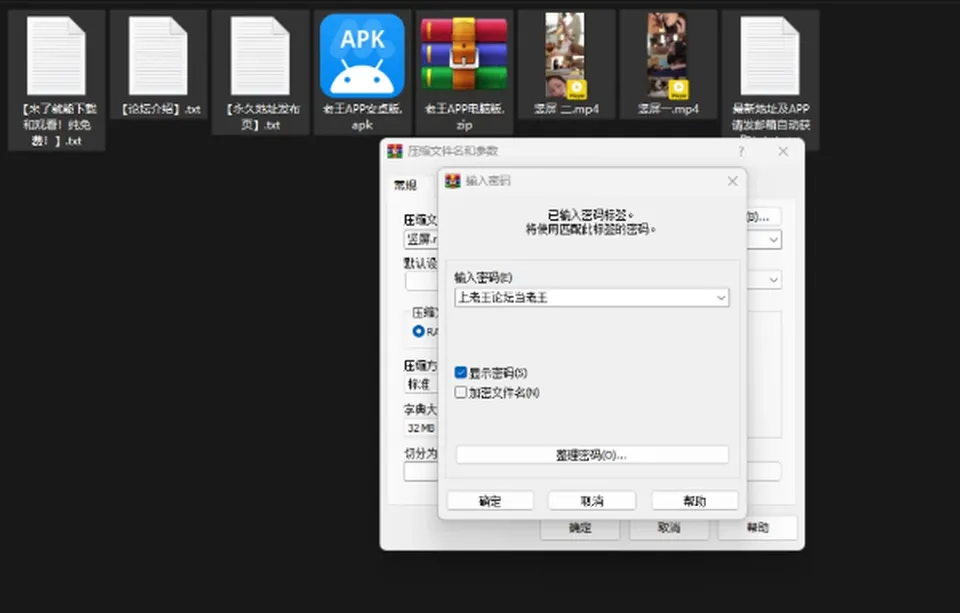Click 帮助 in the 压缩文件名和参数 dialog
Viewport: 960px width, 613px height.
[x=757, y=528]
